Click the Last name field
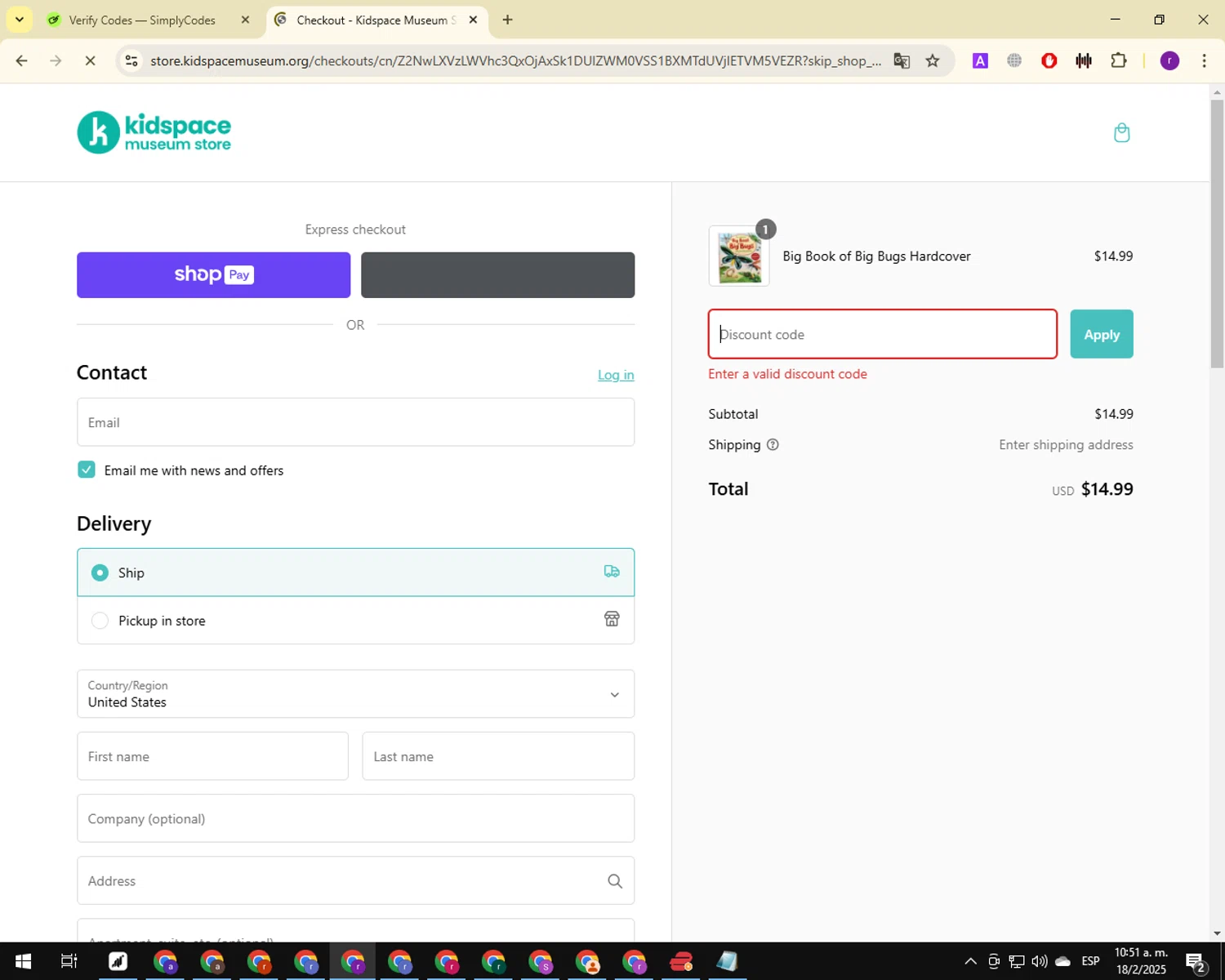This screenshot has width=1225, height=980. (498, 756)
